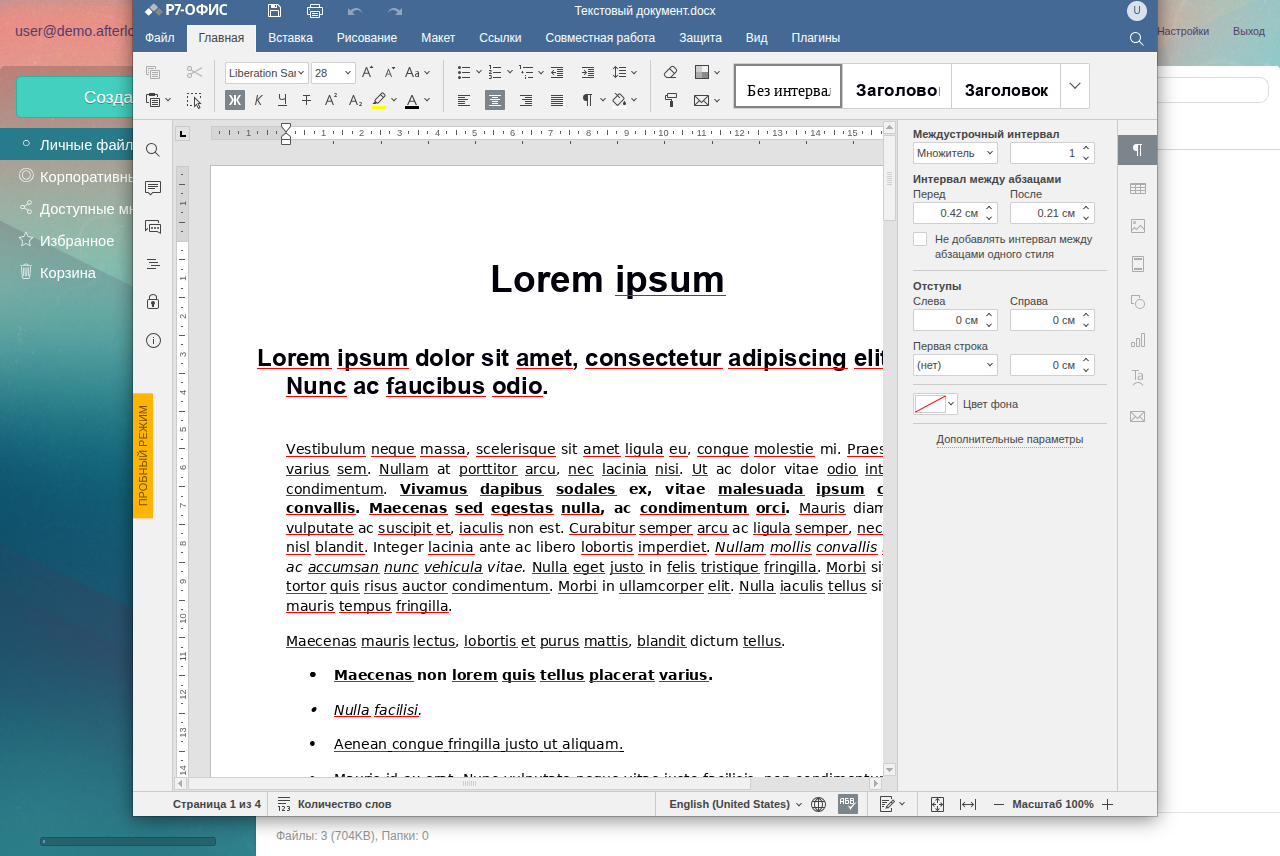Justify the paragraph text
Image resolution: width=1280 pixels, height=856 pixels.
click(x=557, y=100)
